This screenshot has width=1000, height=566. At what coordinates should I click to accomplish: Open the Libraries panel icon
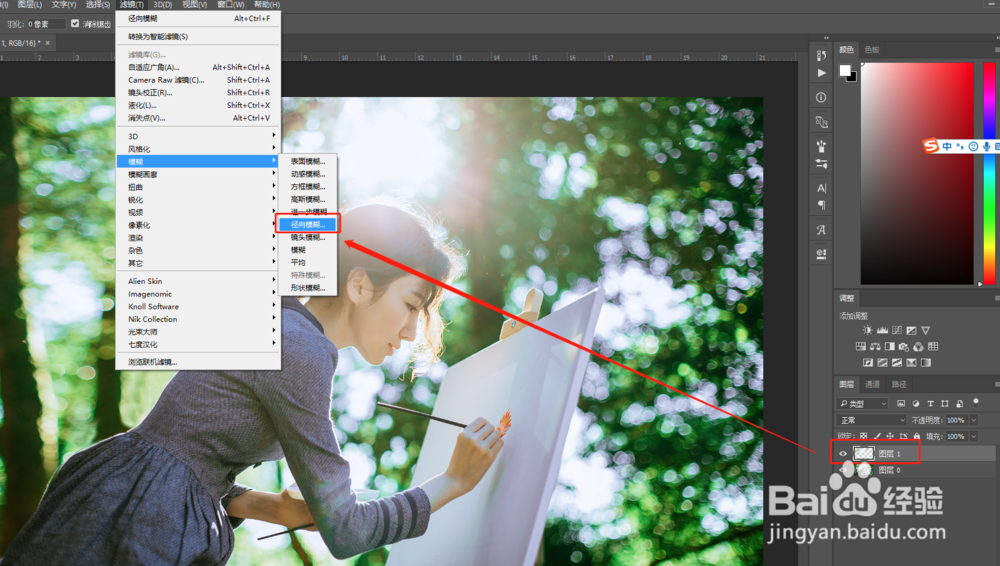tap(821, 254)
